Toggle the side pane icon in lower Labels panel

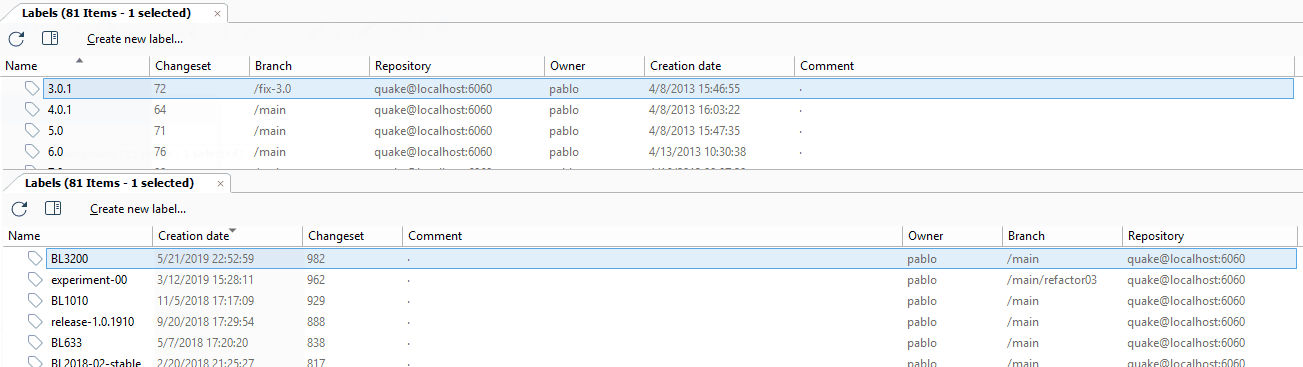pos(53,209)
